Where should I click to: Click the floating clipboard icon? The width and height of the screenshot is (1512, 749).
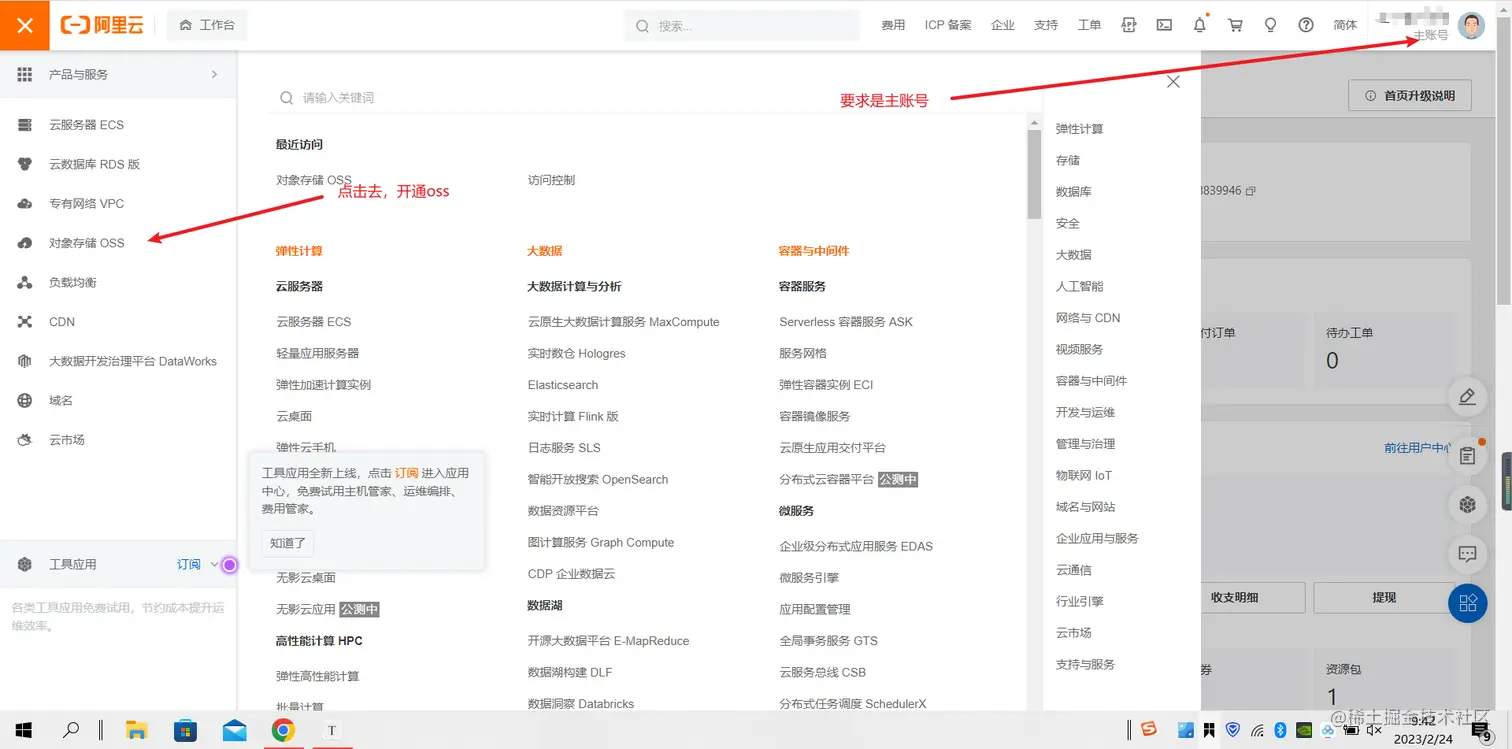[x=1467, y=456]
